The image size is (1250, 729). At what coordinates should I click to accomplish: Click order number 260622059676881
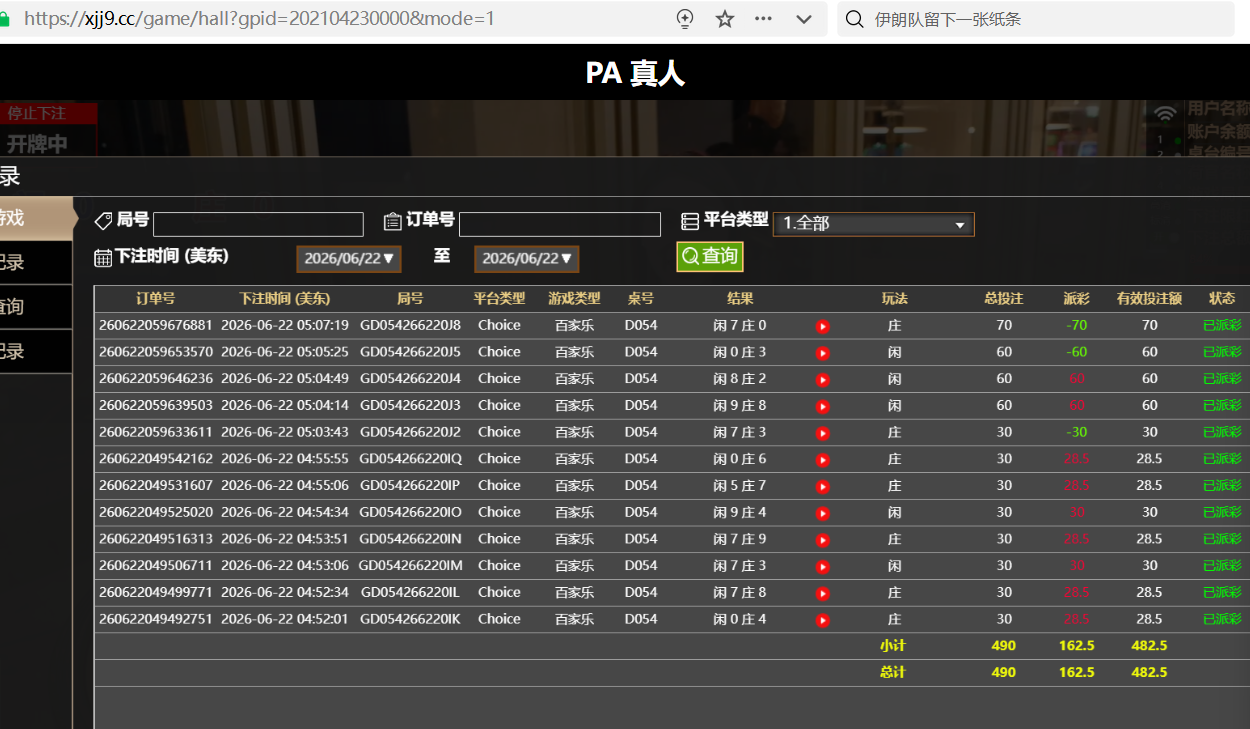point(156,325)
